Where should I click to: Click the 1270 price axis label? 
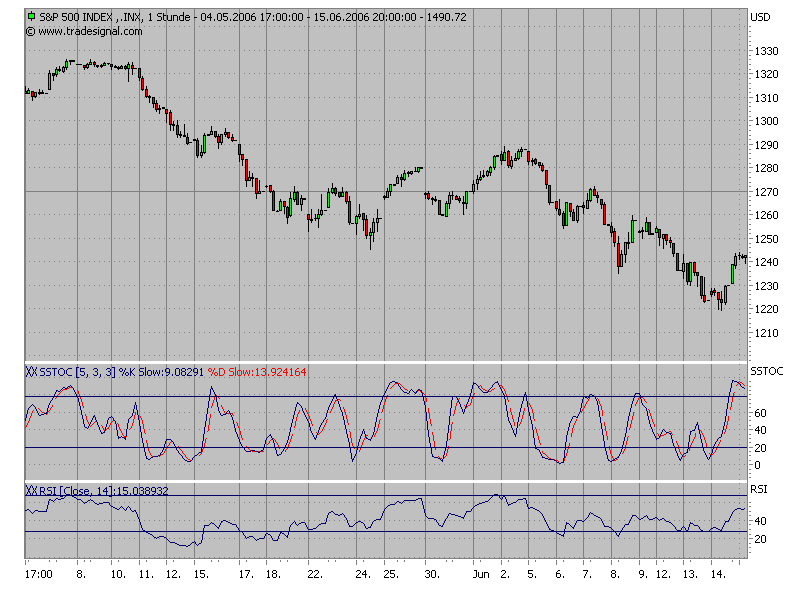766,192
